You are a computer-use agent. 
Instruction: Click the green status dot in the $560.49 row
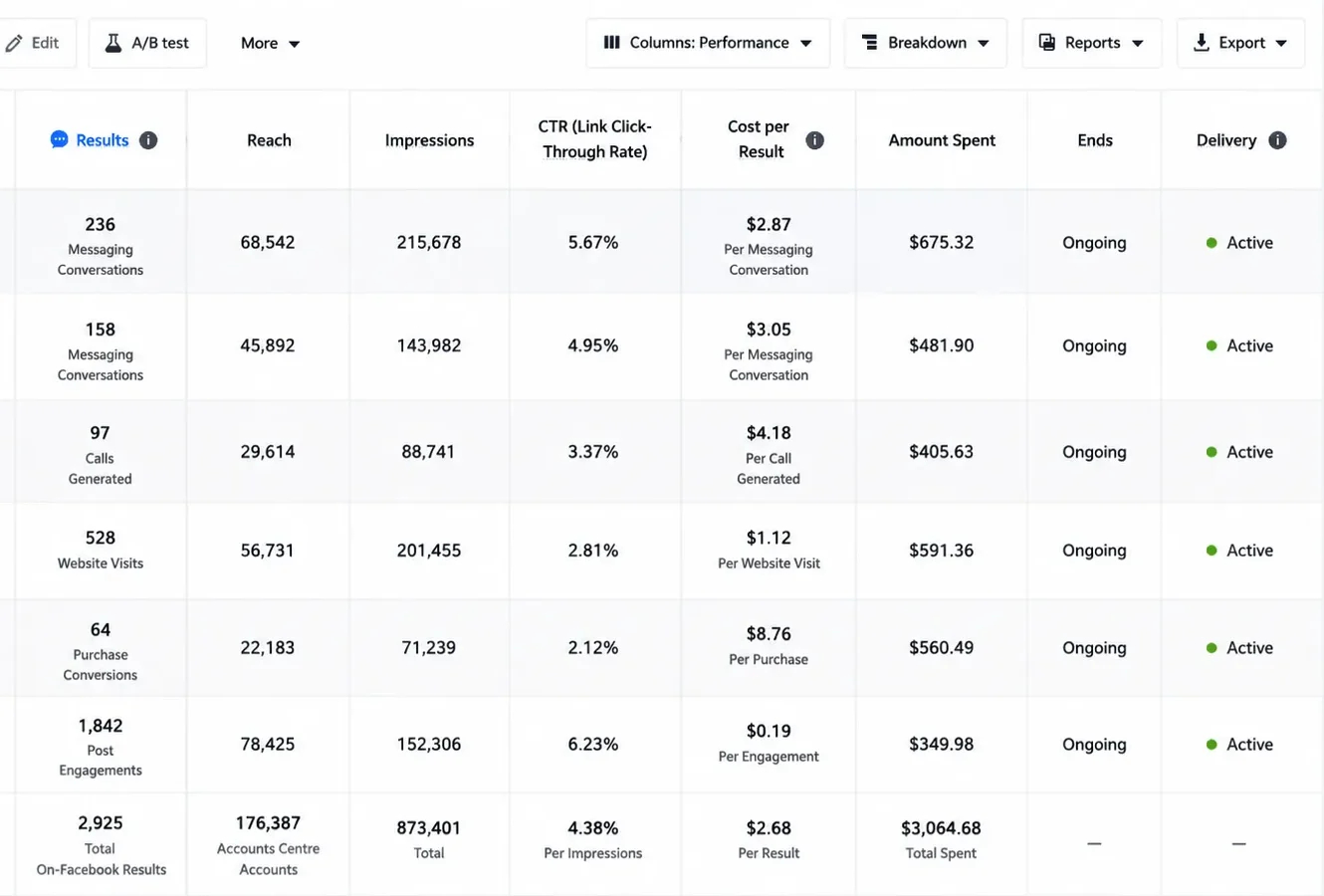[1212, 648]
